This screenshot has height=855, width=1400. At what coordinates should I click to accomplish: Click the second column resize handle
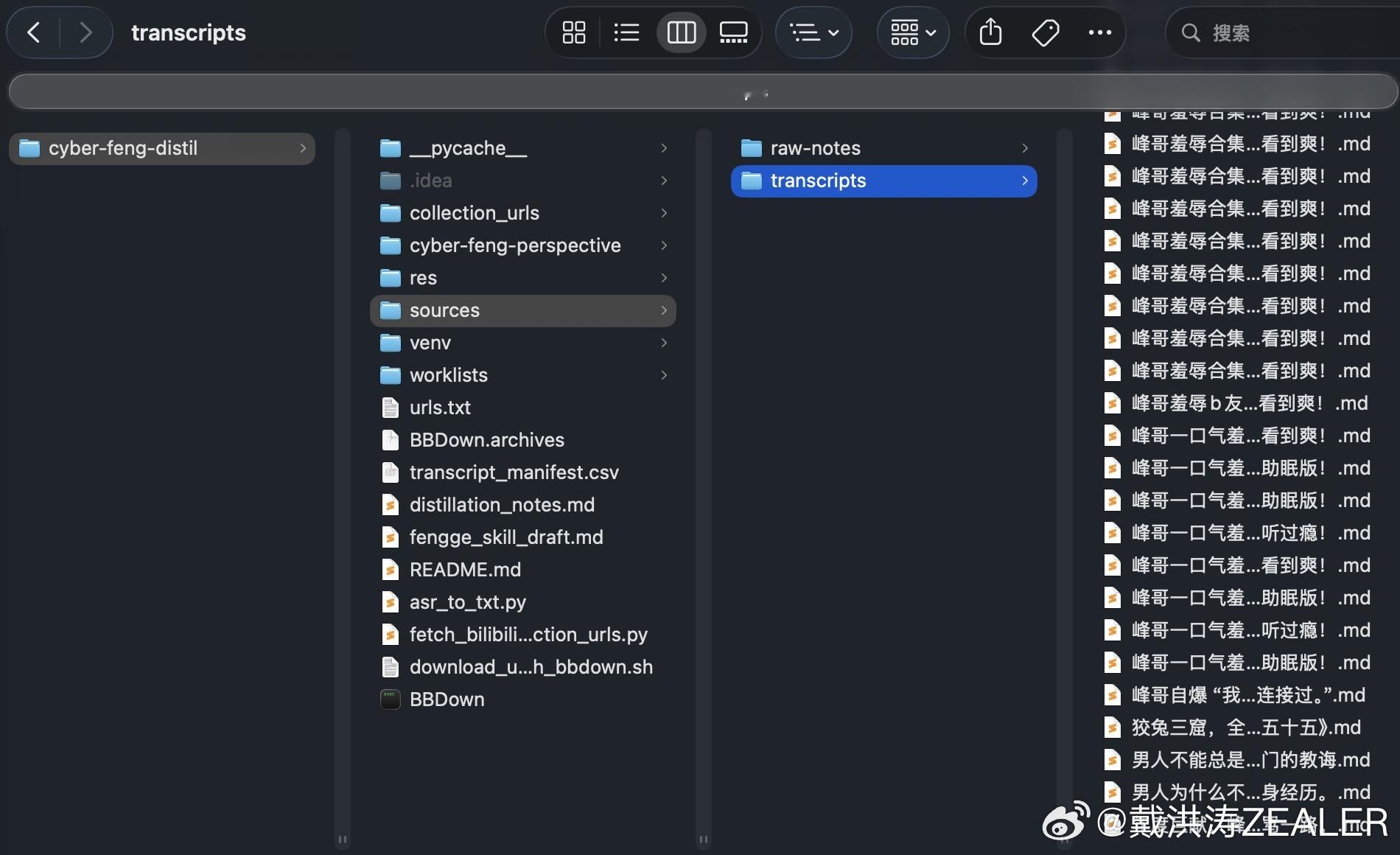click(703, 839)
